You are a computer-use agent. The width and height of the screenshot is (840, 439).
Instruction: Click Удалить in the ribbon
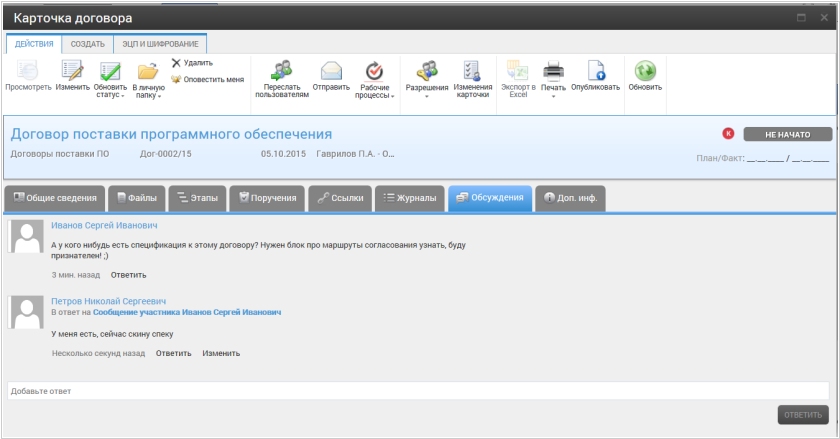click(191, 62)
